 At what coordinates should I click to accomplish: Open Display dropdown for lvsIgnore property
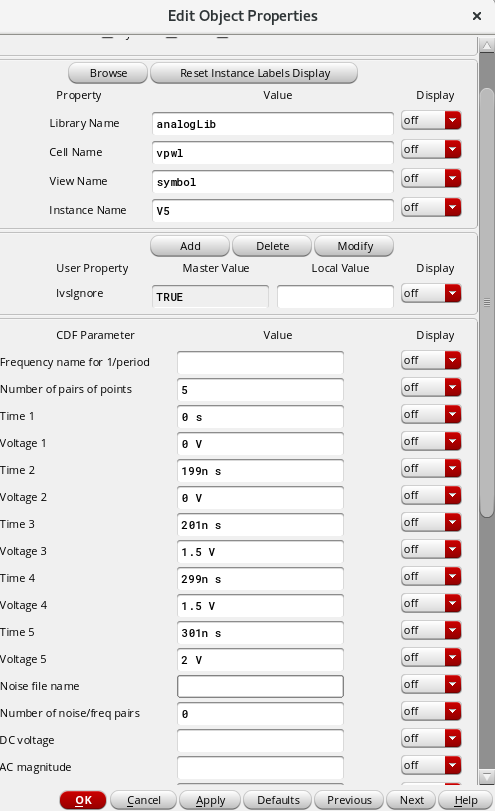point(431,293)
